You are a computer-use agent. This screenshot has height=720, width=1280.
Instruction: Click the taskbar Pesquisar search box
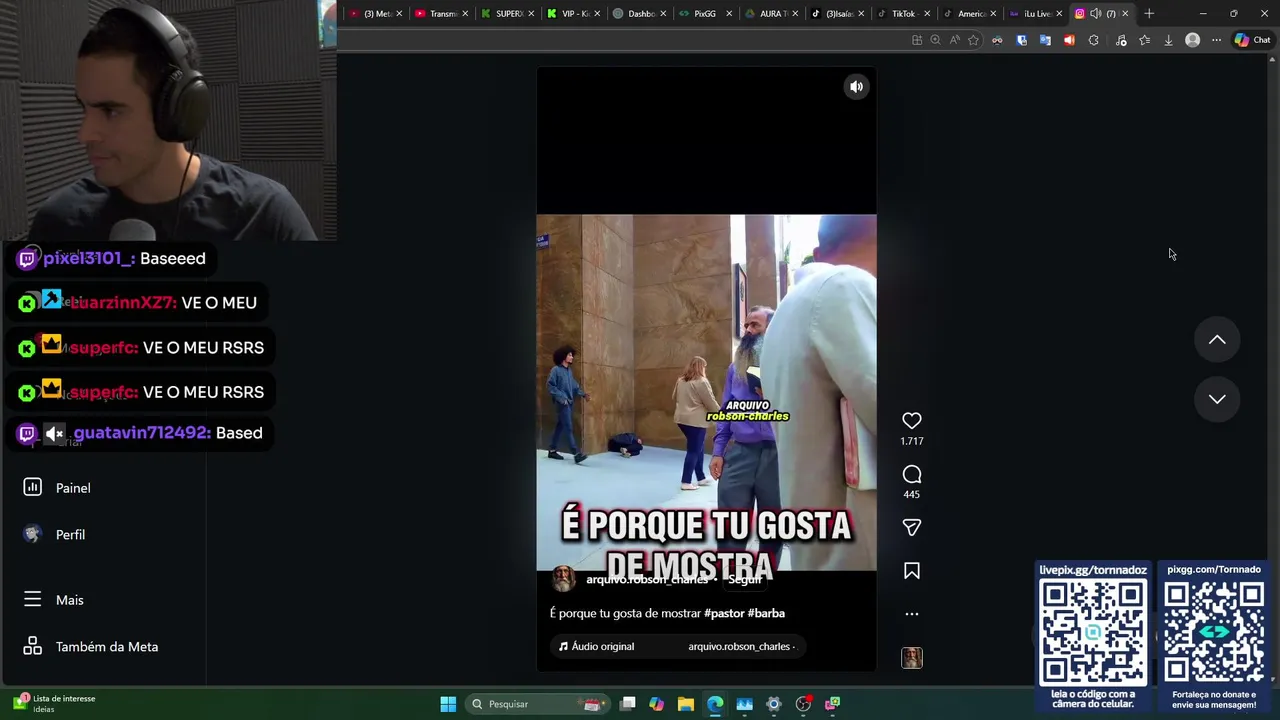(538, 704)
